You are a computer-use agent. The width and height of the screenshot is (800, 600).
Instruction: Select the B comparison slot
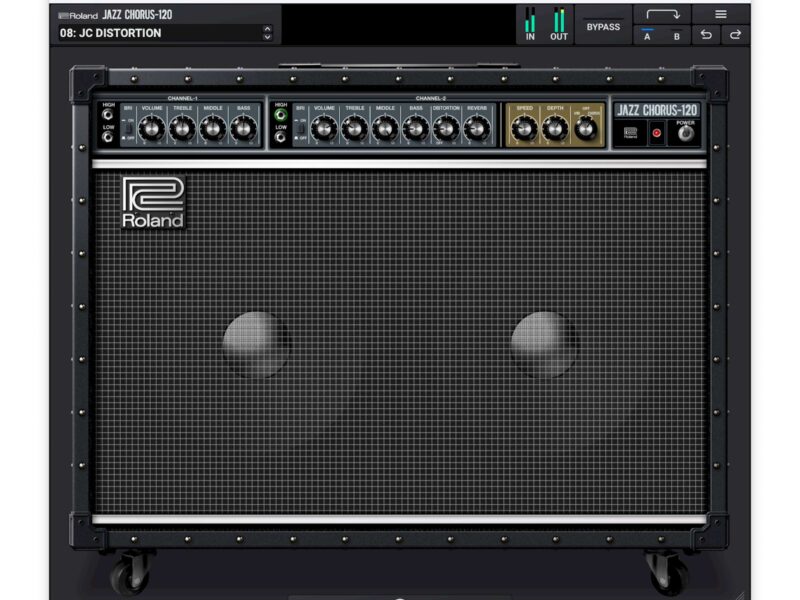[x=676, y=36]
